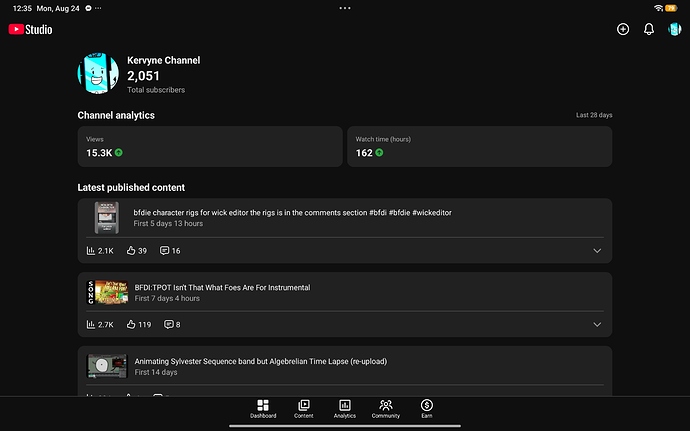Image resolution: width=690 pixels, height=431 pixels.
Task: Tap the Kervyne Channel profile picture
Action: click(x=98, y=74)
